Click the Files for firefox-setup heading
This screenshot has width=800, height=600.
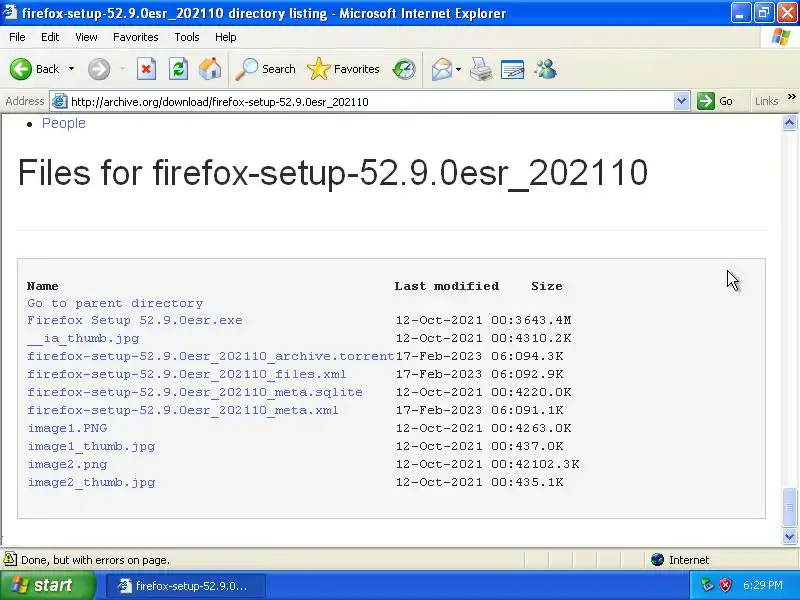(x=333, y=172)
